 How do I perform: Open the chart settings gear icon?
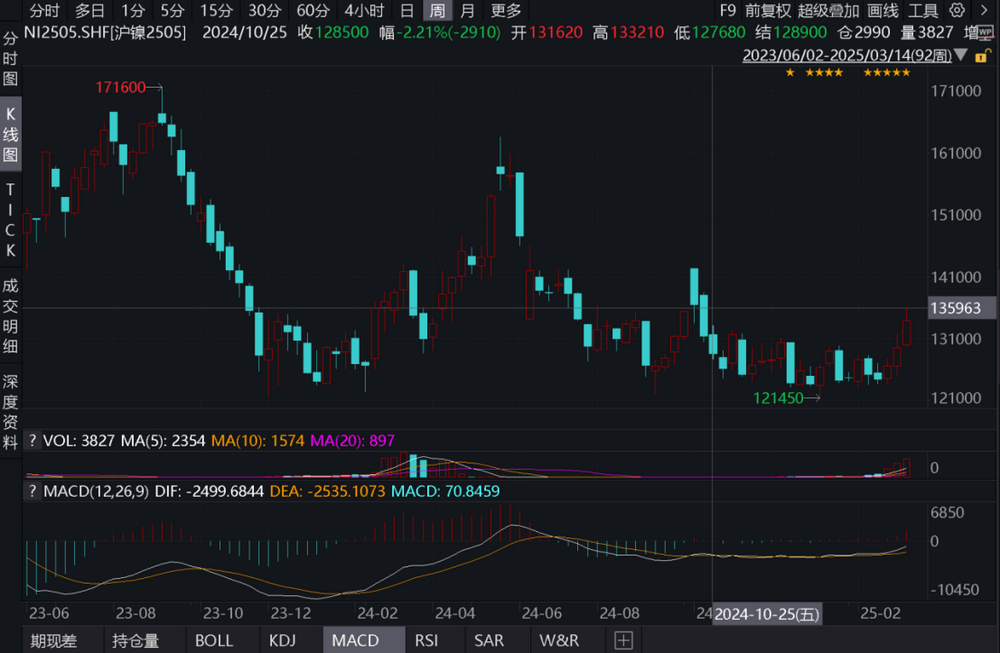(x=958, y=11)
